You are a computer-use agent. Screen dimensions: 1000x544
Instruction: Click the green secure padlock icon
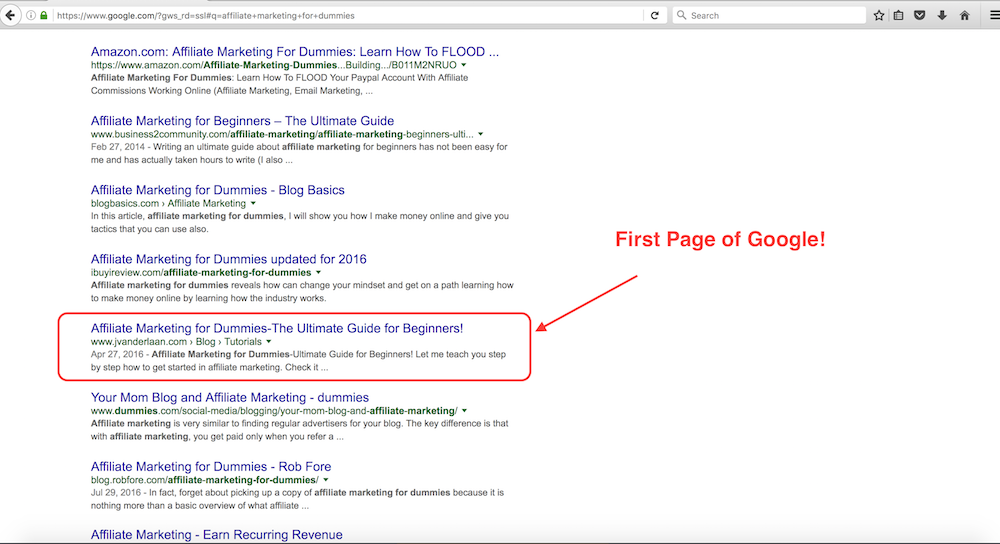click(x=44, y=16)
